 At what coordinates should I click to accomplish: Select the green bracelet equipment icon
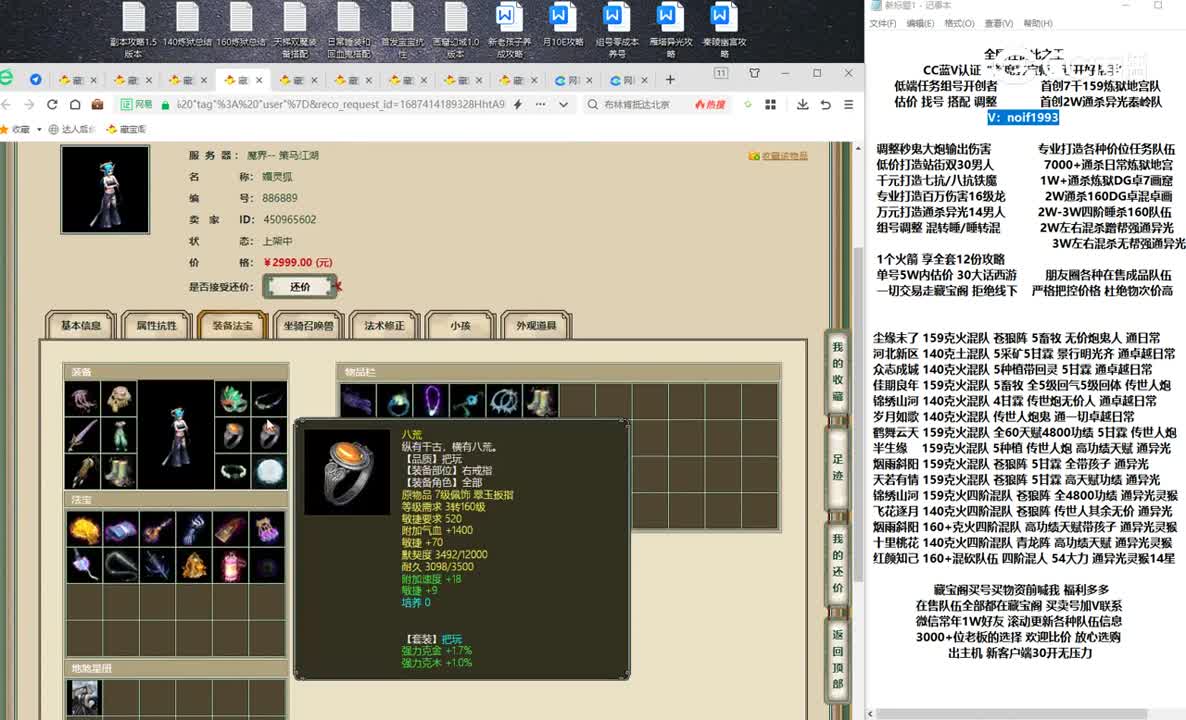[x=233, y=471]
